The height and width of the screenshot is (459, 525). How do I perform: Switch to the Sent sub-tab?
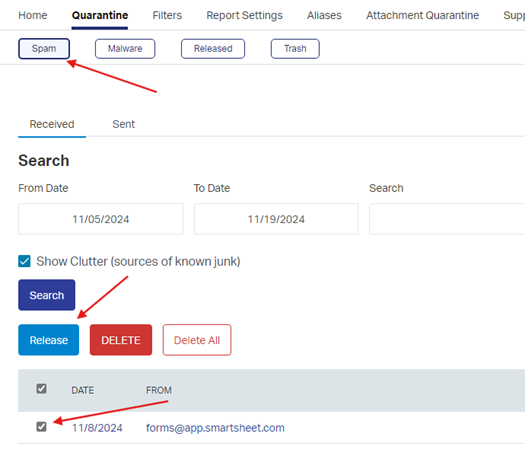coord(124,124)
